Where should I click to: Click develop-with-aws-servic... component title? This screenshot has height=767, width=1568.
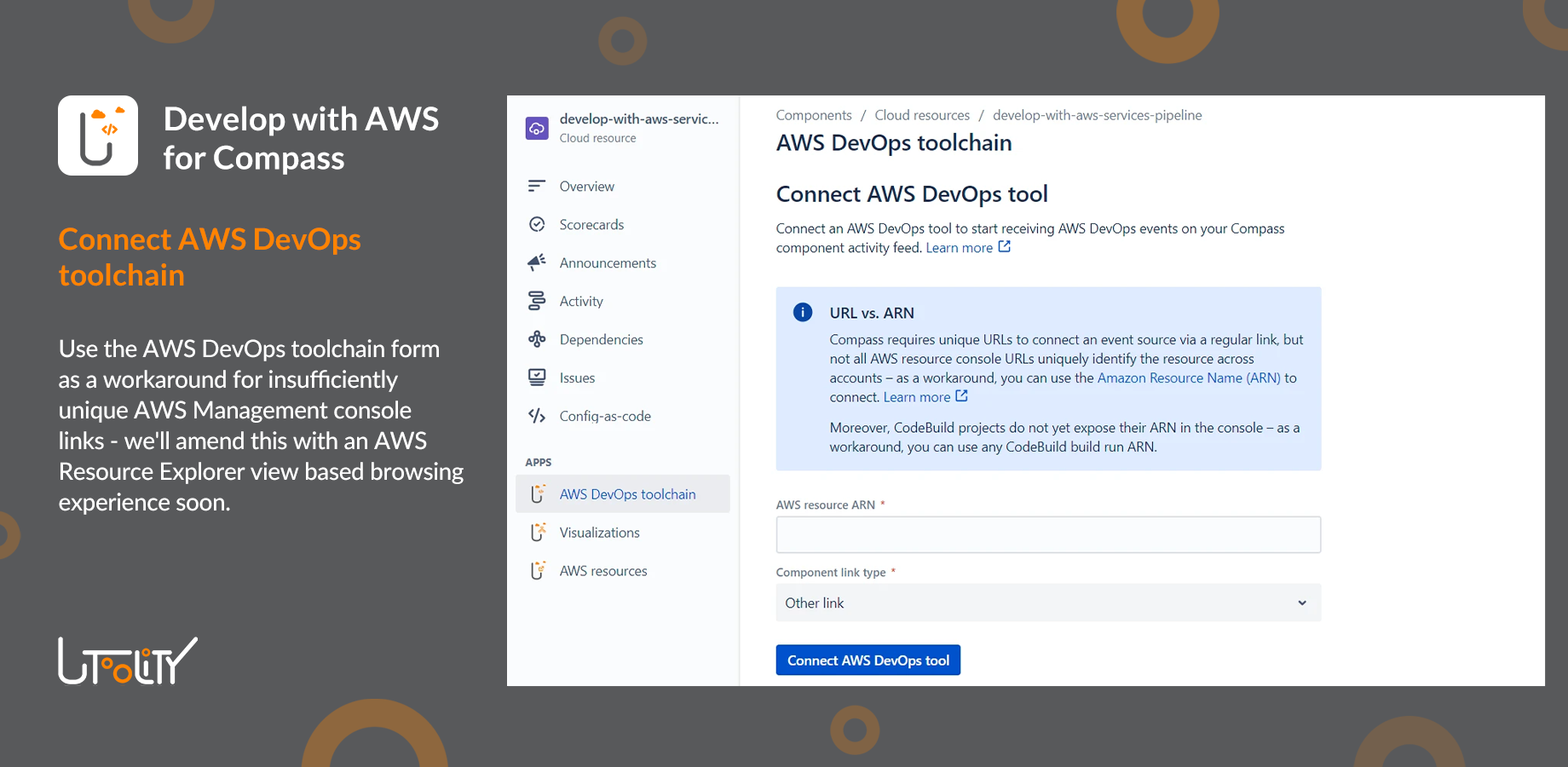639,119
